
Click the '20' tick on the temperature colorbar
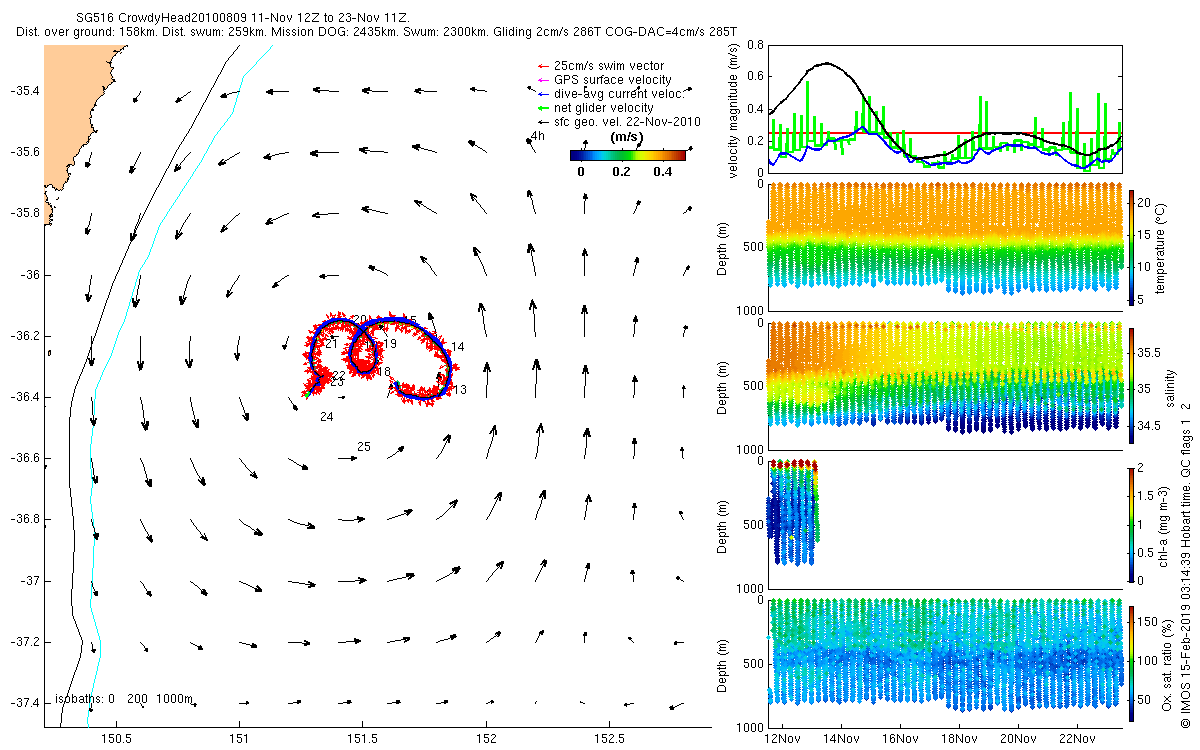pyautogui.click(x=1145, y=201)
